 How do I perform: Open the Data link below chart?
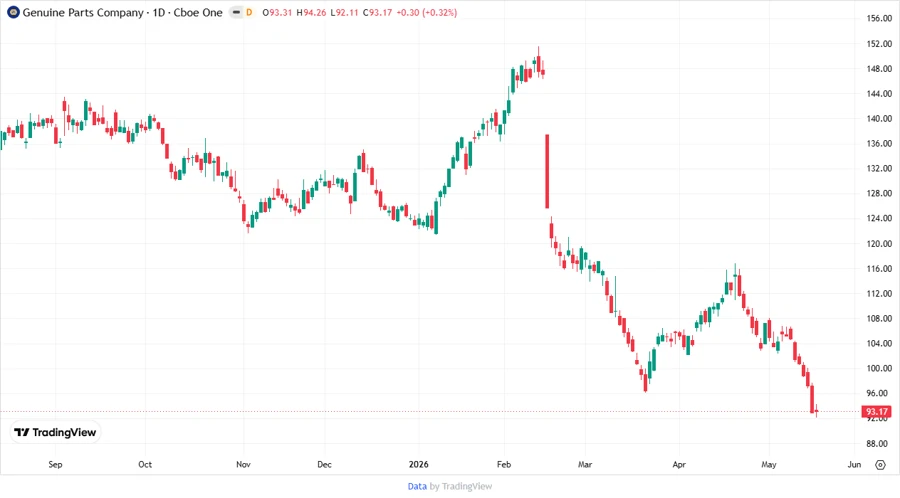417,487
